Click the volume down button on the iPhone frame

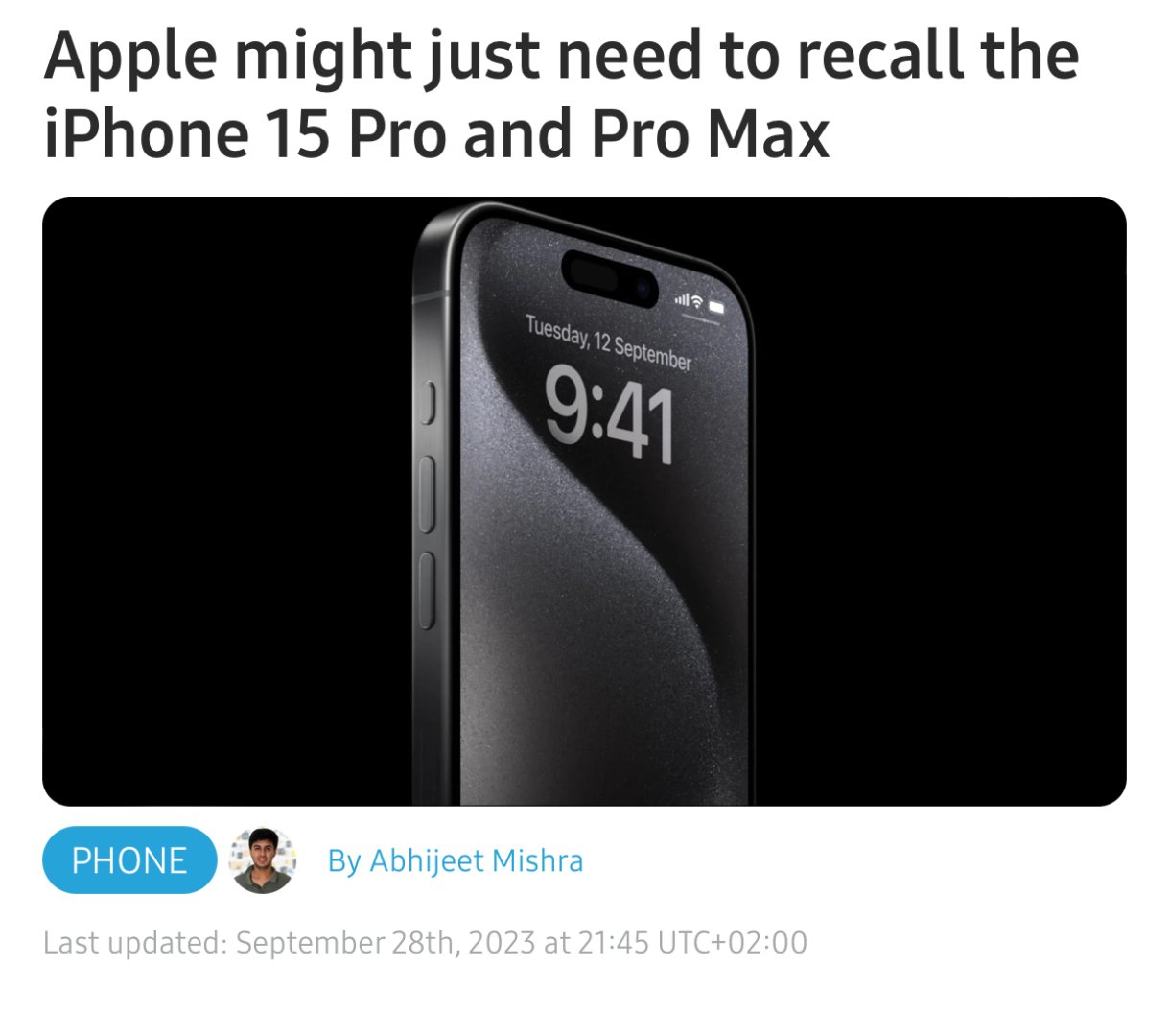coord(427,591)
